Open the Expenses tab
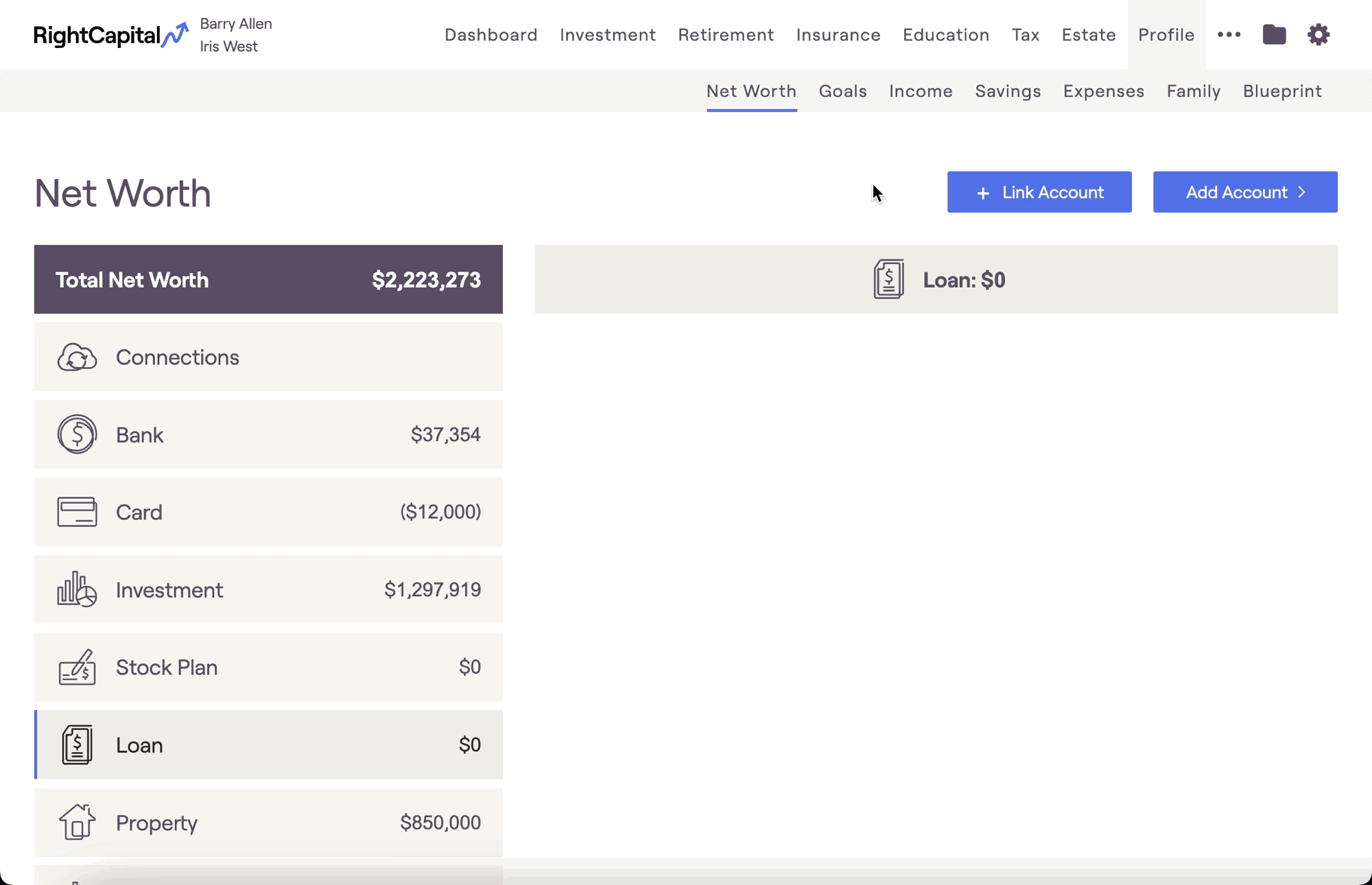This screenshot has height=885, width=1372. pos(1104,91)
